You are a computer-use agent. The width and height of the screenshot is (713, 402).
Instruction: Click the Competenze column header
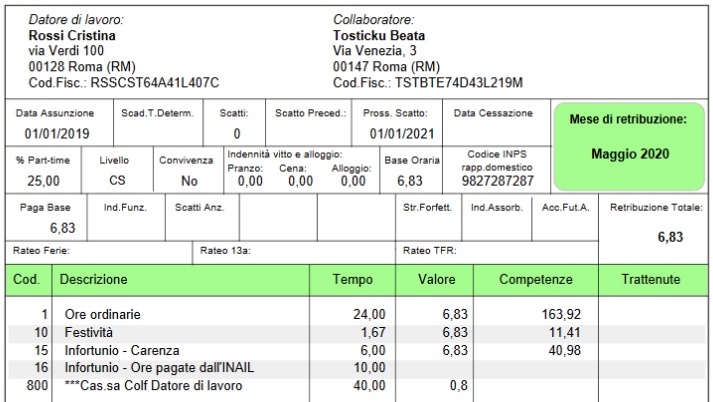pos(535,280)
